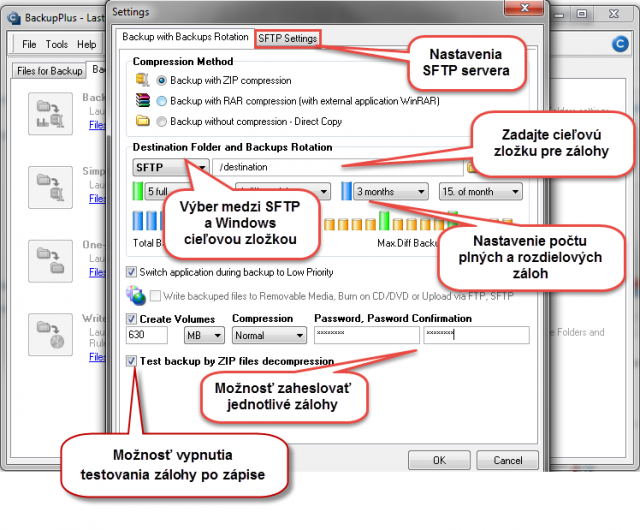Select Backup with ZIP compression radio button

tap(162, 80)
